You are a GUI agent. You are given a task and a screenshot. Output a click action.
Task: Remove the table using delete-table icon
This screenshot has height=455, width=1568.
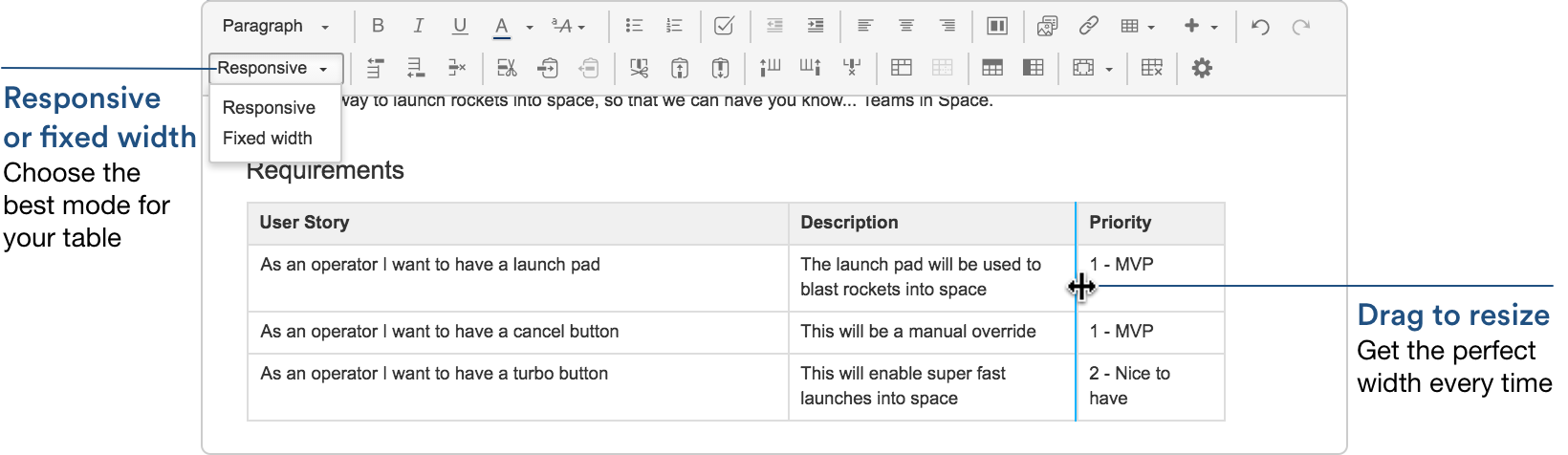tap(1152, 68)
